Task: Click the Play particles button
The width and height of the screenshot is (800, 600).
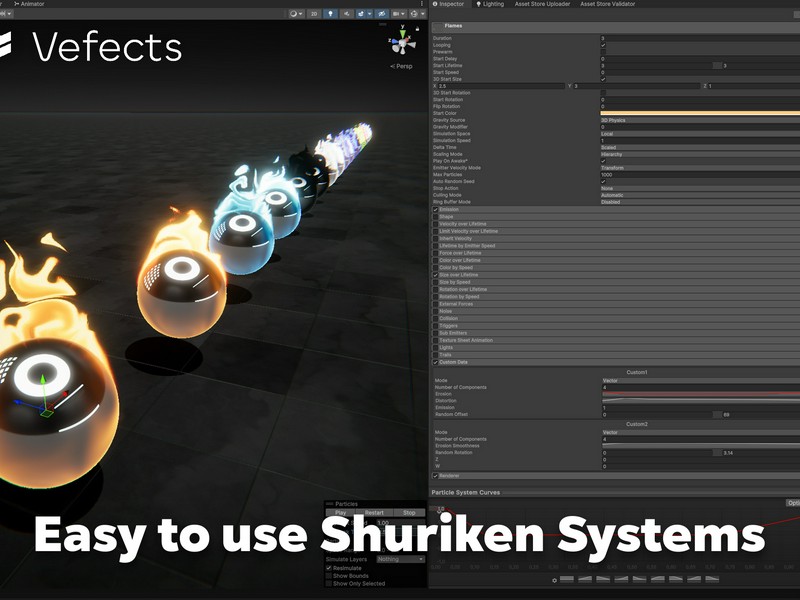Action: click(x=341, y=513)
